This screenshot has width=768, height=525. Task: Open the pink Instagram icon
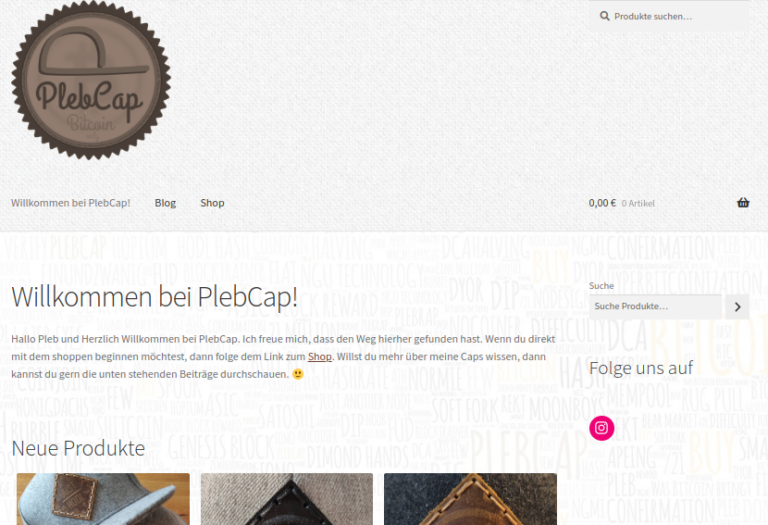coord(601,428)
